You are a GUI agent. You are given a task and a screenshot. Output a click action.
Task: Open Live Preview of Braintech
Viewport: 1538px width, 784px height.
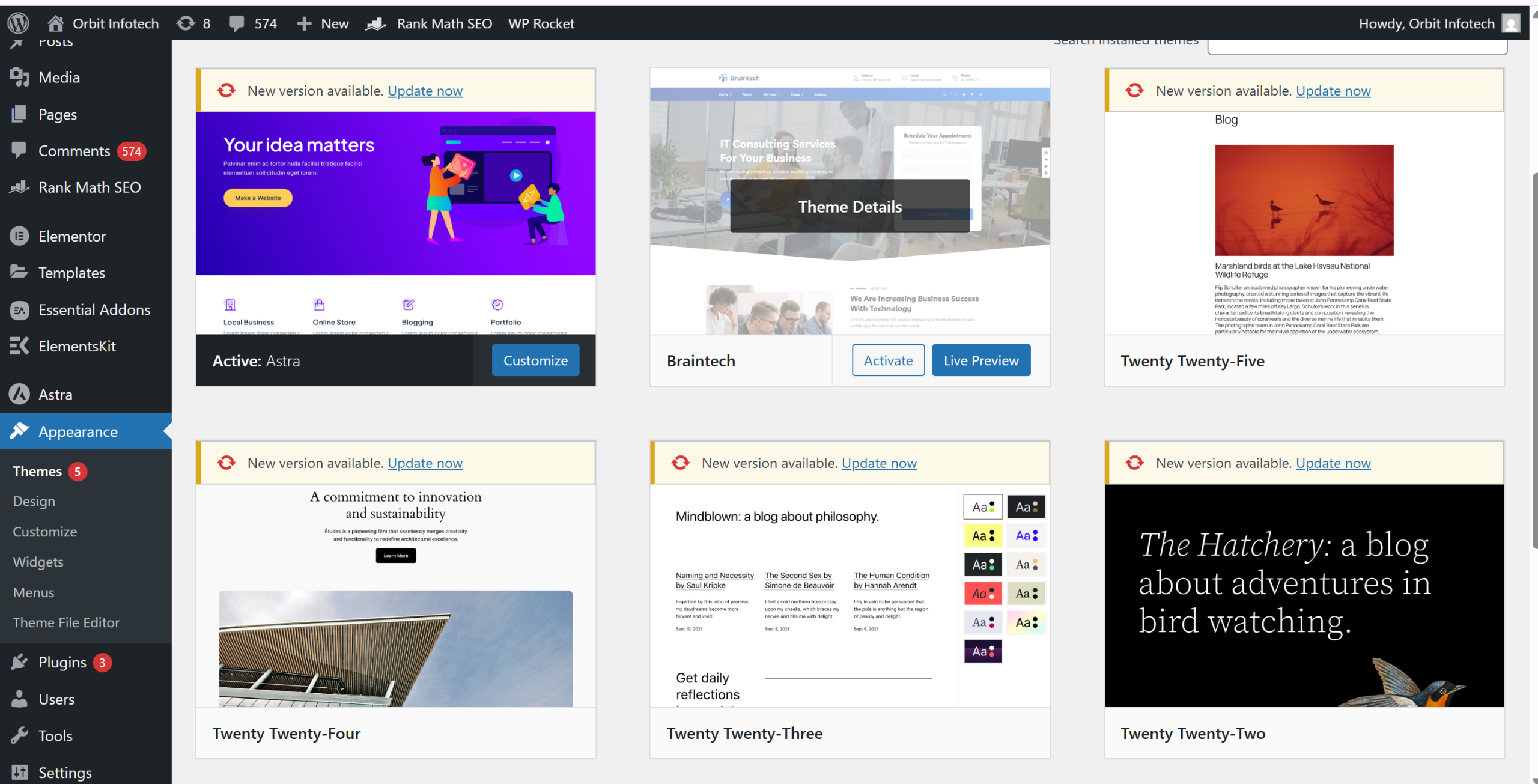980,360
